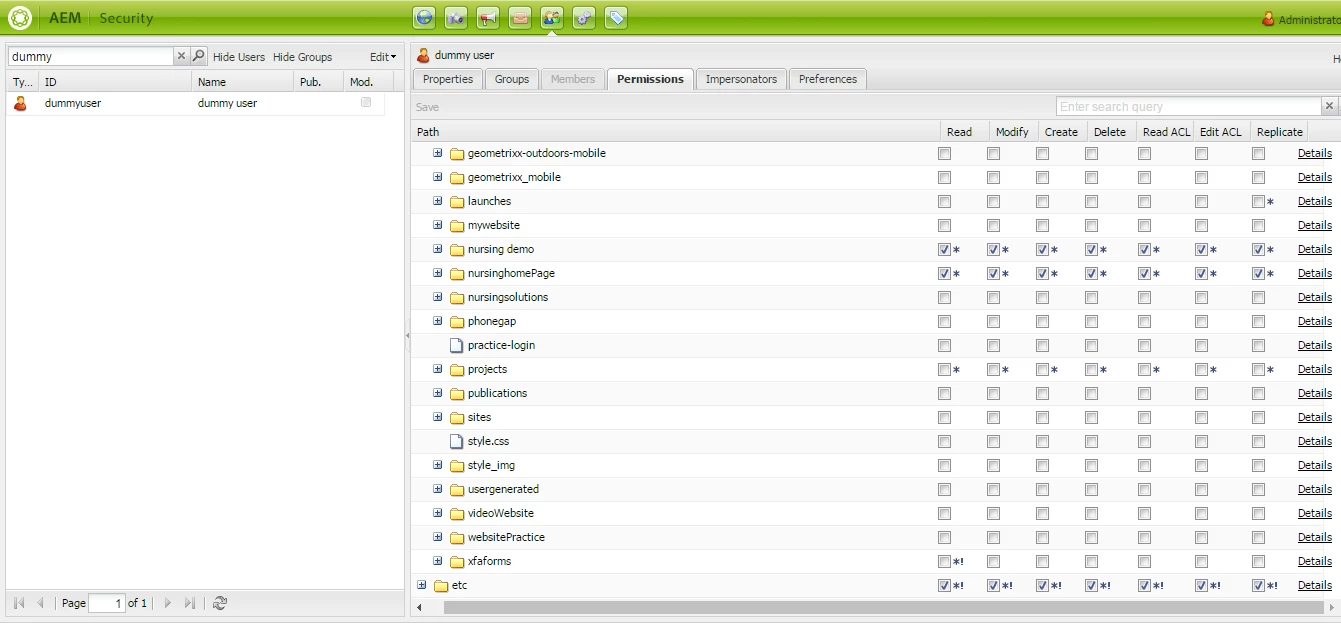The width and height of the screenshot is (1341, 623).
Task: Open Details link for etc
Action: pos(1315,585)
